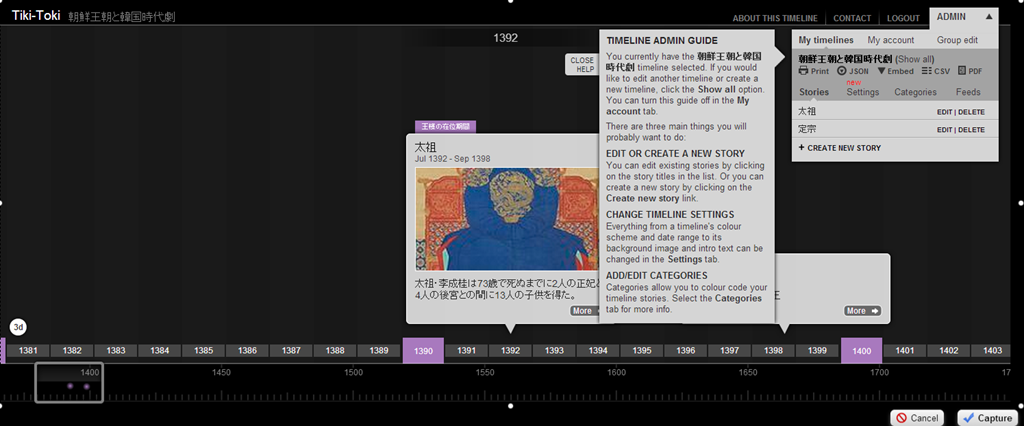The width and height of the screenshot is (1024, 426).
Task: Select year 1390 on the timeline
Action: [423, 351]
